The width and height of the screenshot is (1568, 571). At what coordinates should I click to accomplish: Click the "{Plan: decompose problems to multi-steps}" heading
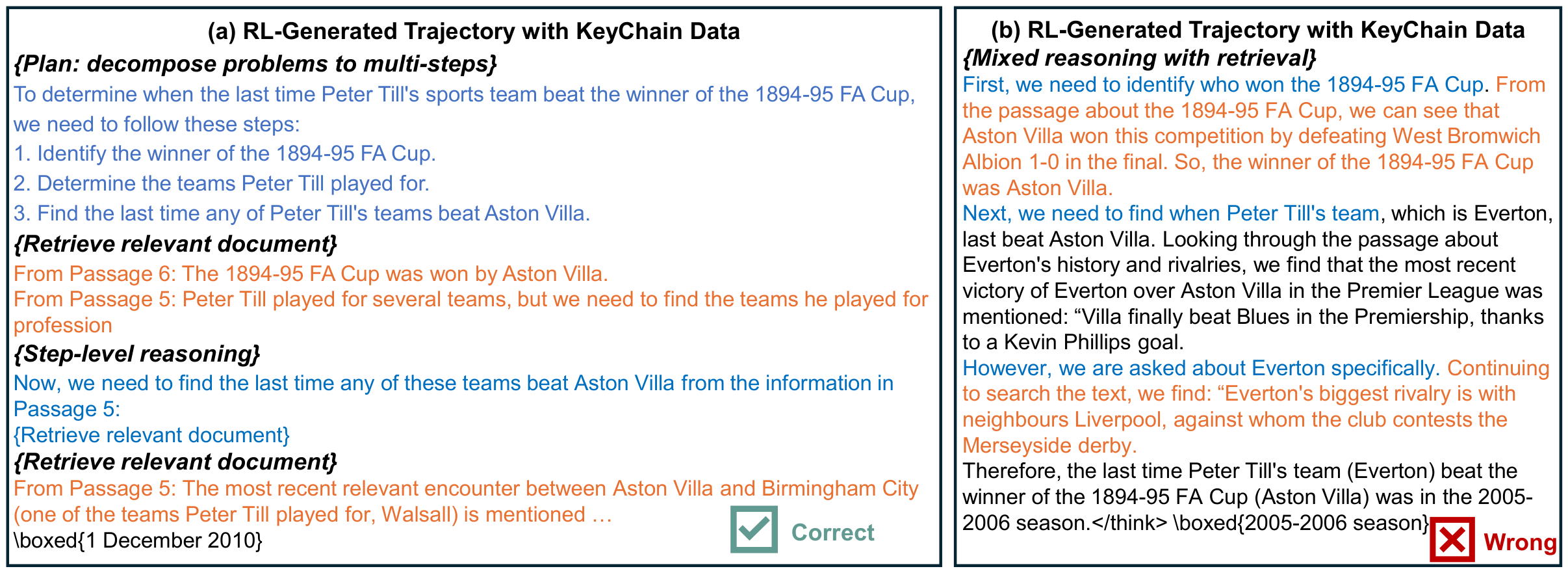pyautogui.click(x=255, y=64)
